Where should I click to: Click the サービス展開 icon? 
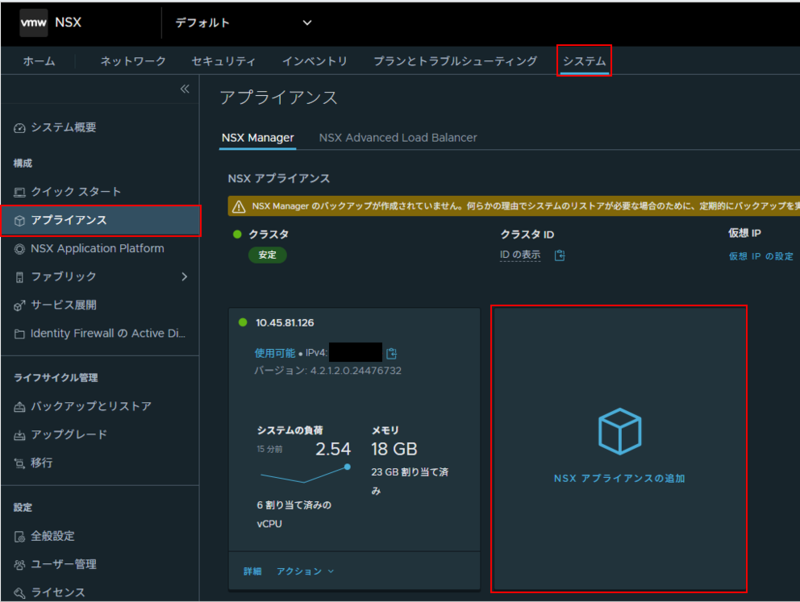tap(19, 306)
